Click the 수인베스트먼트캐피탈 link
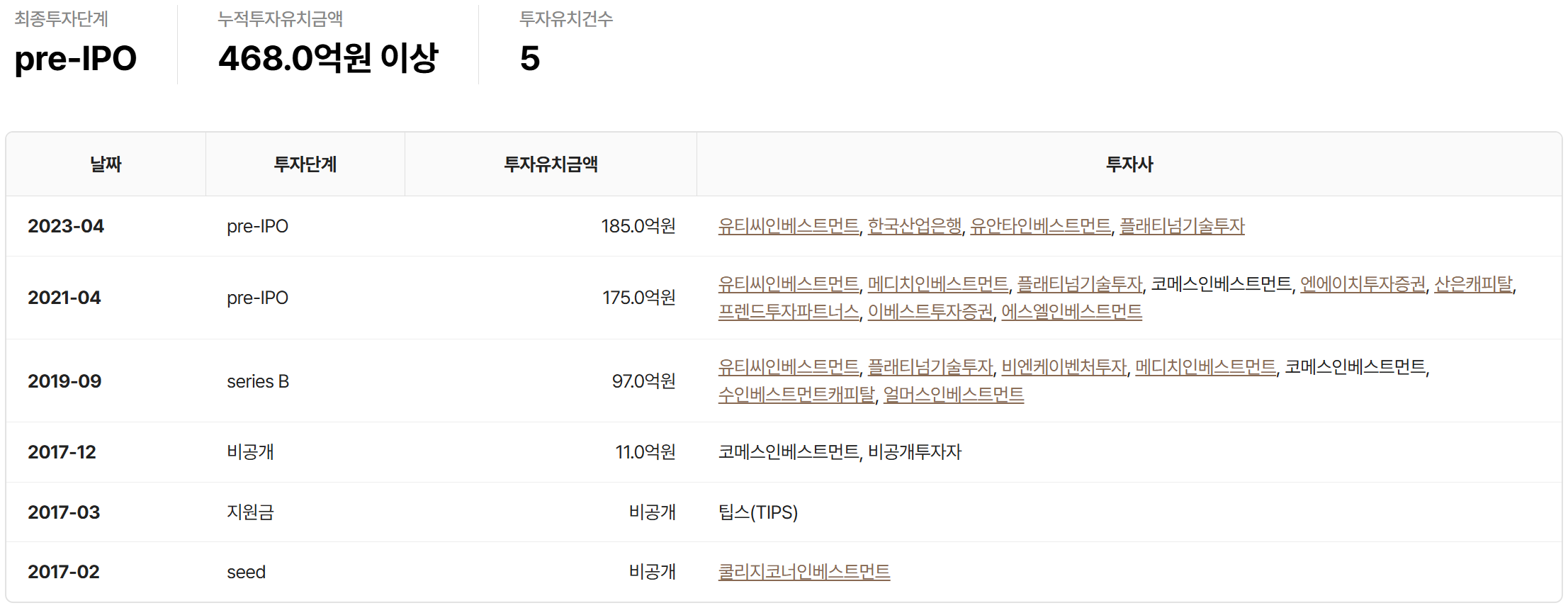 (x=796, y=395)
